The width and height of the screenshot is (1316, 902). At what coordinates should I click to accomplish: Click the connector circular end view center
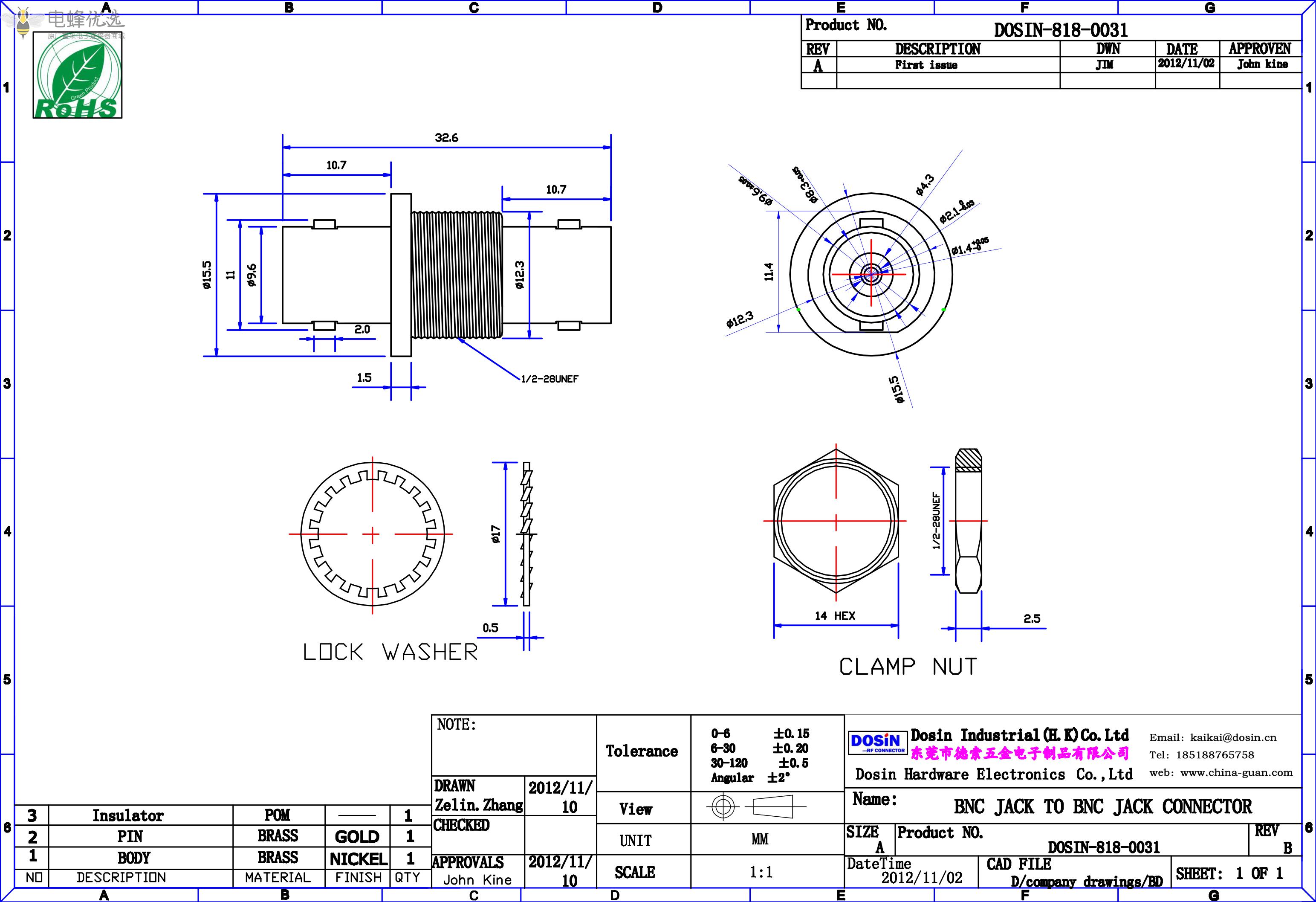pyautogui.click(x=871, y=275)
